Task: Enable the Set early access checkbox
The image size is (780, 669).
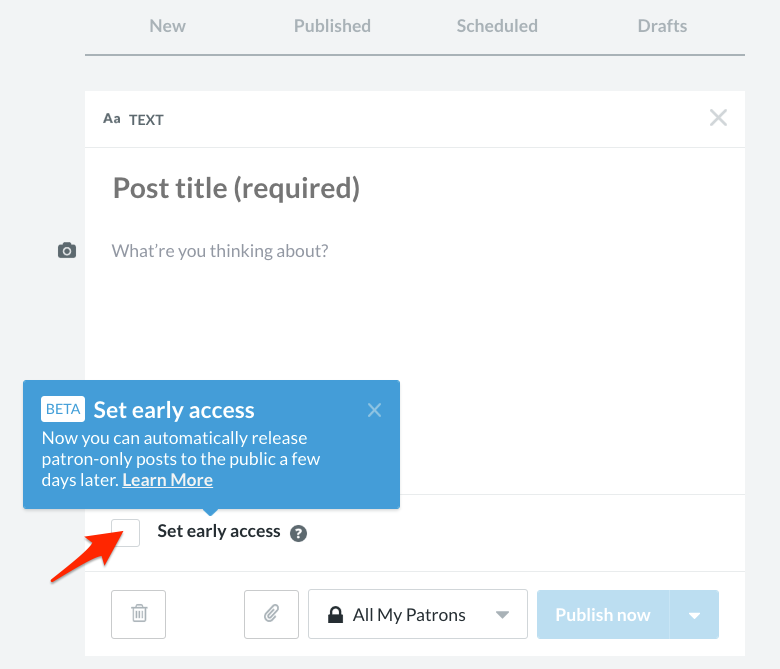Action: click(126, 533)
